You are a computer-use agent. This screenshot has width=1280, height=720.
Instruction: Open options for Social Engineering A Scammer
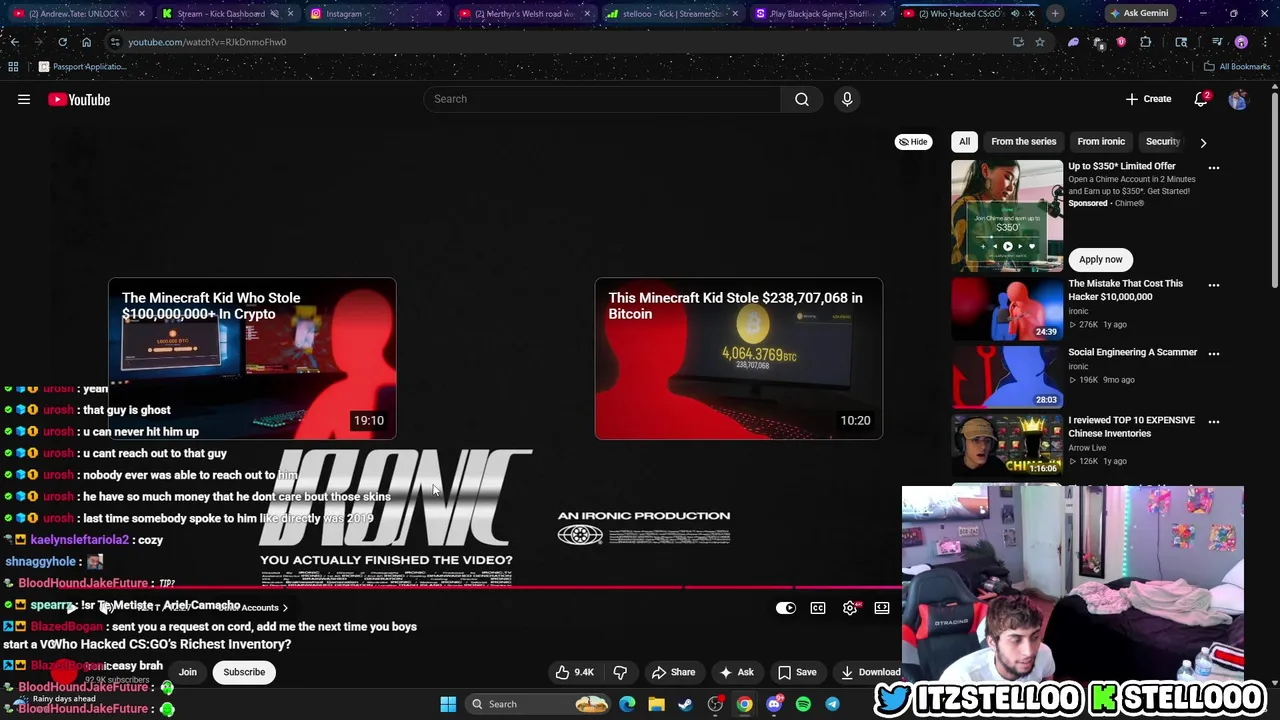tap(1214, 353)
